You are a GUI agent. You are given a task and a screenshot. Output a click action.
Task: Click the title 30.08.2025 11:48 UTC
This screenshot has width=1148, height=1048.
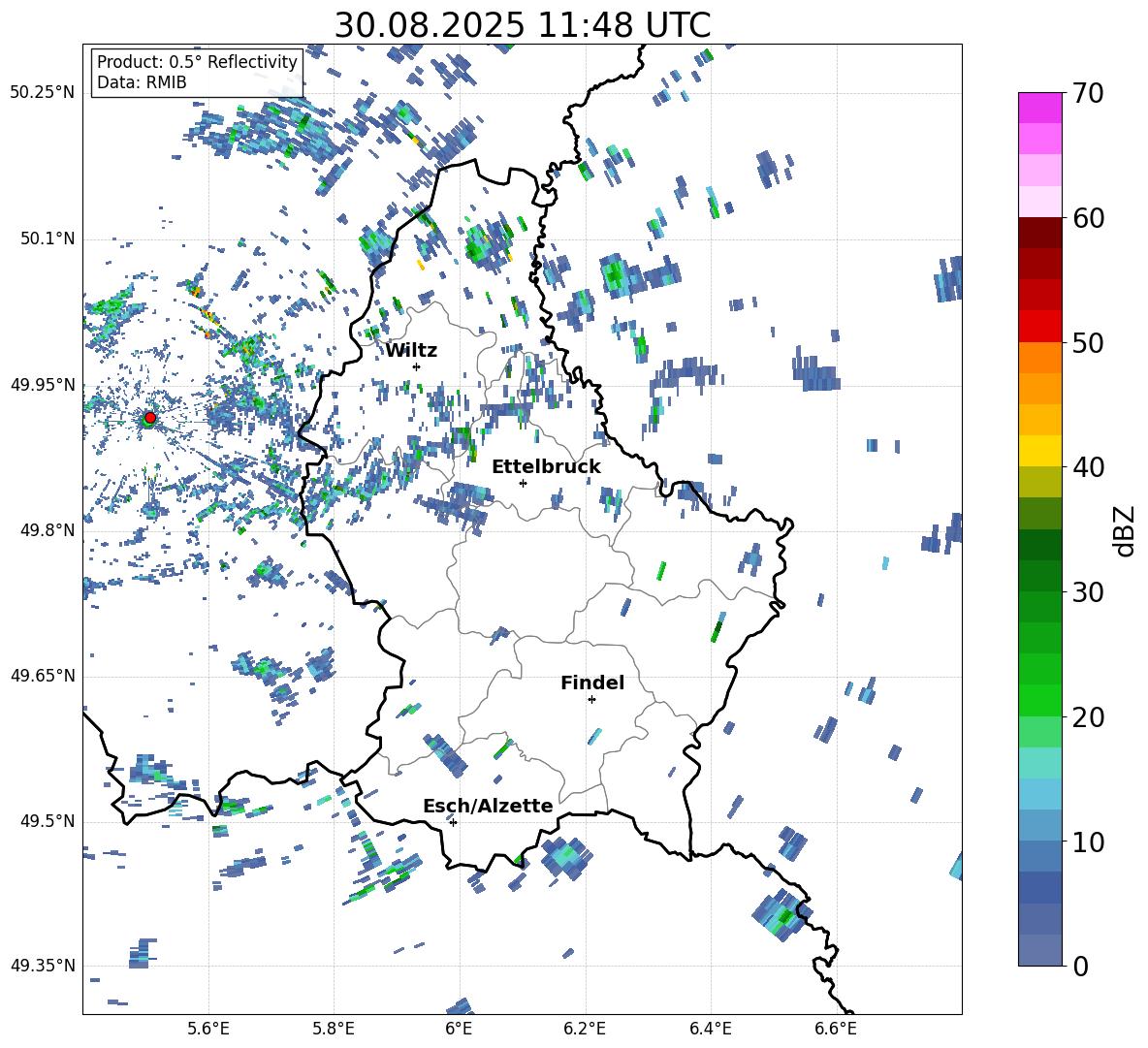(523, 25)
